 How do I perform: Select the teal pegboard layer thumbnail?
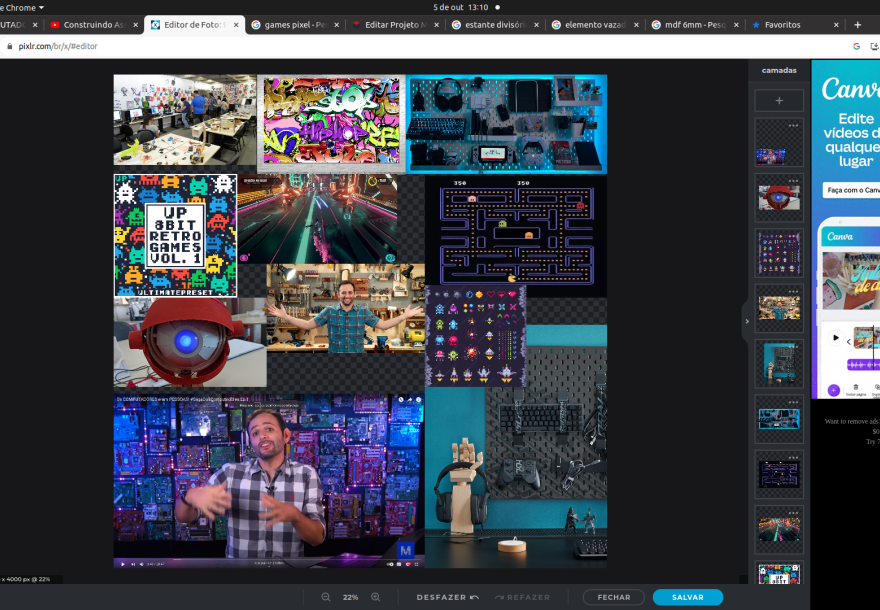pyautogui.click(x=779, y=364)
